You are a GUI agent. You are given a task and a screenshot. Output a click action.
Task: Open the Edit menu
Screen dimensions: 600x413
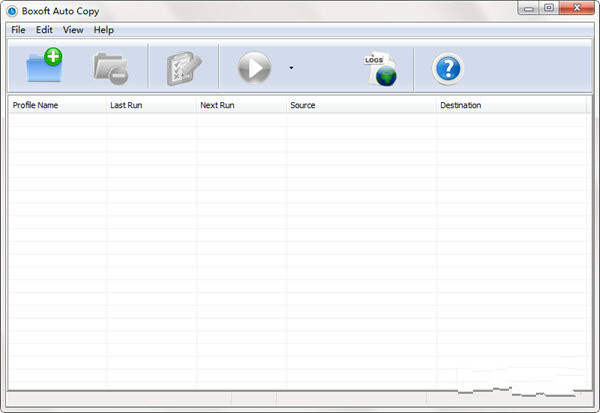44,30
